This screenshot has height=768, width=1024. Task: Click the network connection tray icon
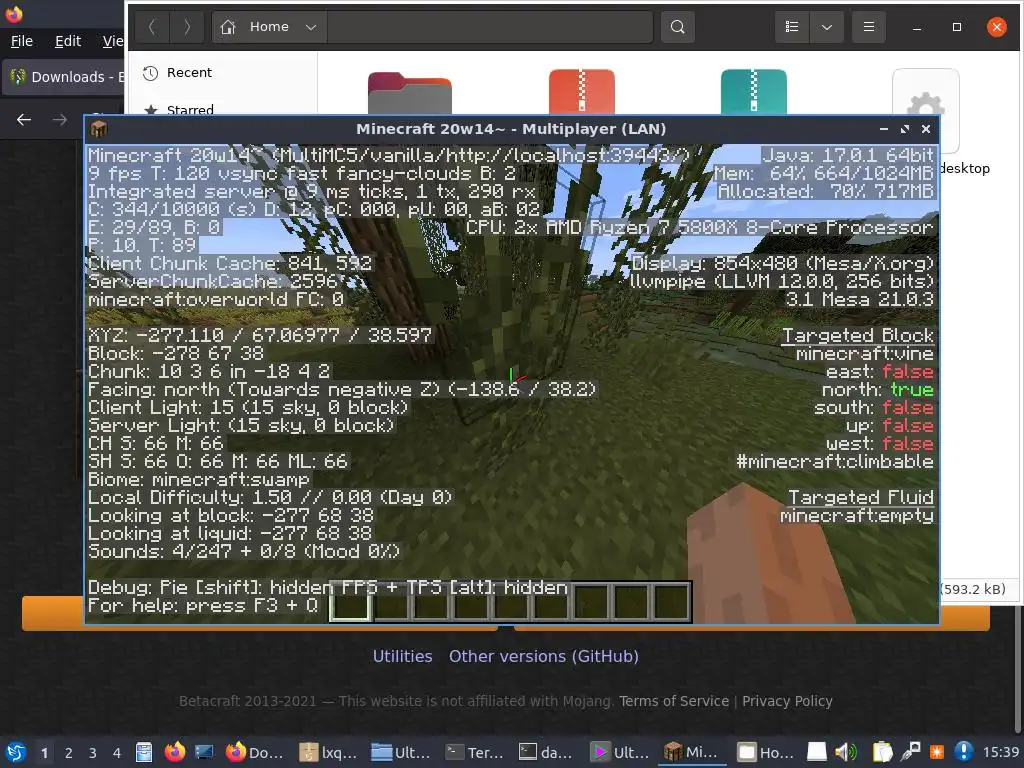pos(910,752)
